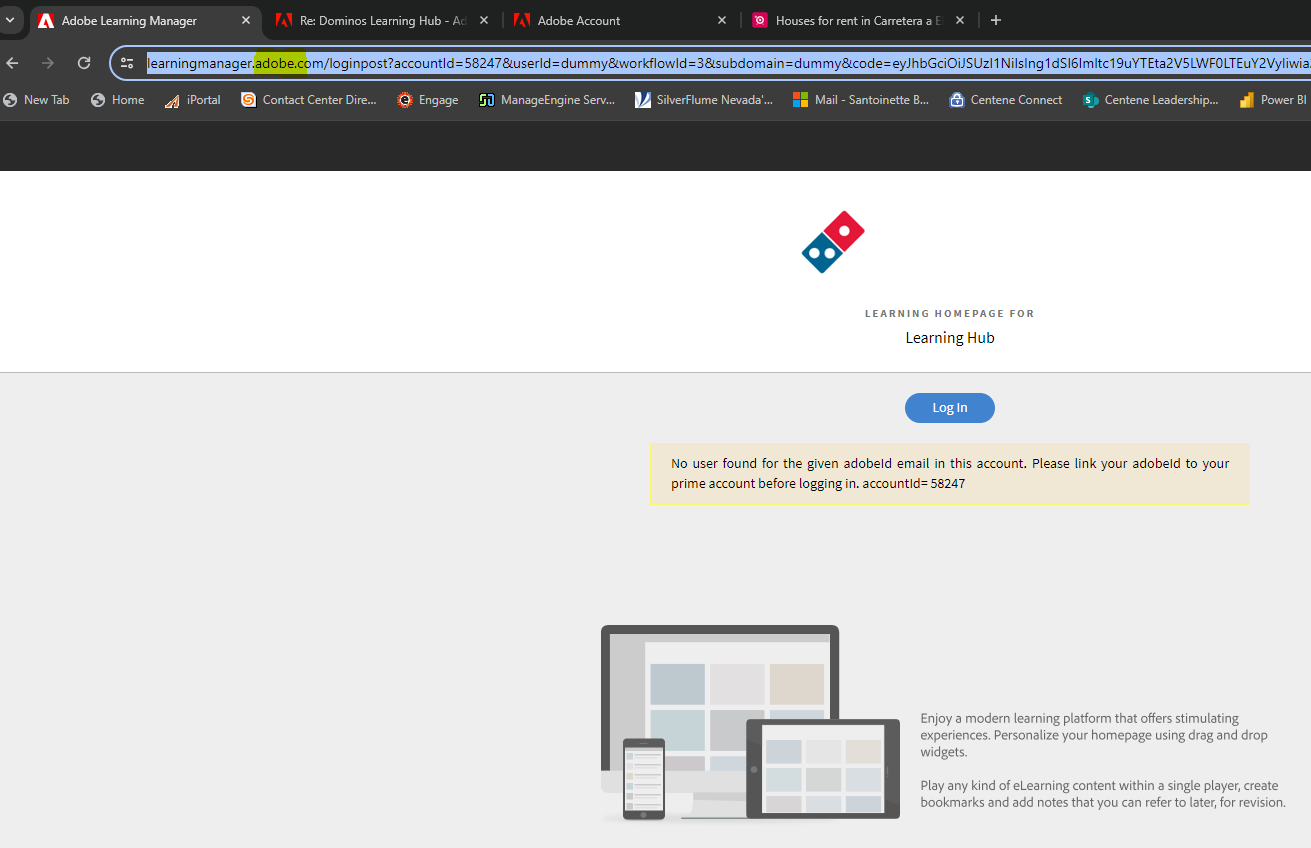Click inside the address bar

pos(500,62)
